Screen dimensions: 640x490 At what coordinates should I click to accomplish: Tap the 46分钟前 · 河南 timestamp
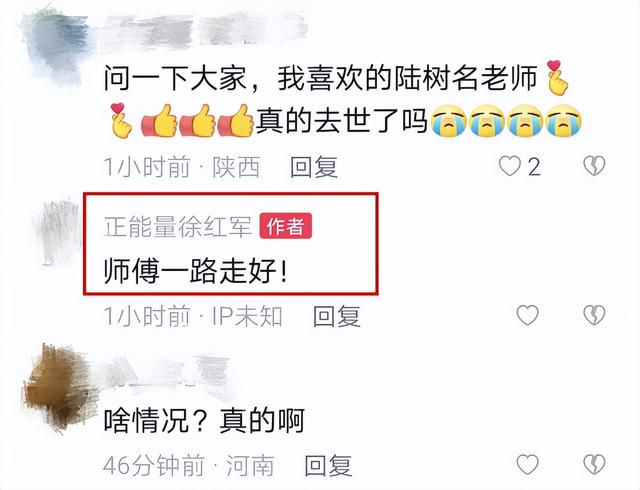click(x=188, y=465)
